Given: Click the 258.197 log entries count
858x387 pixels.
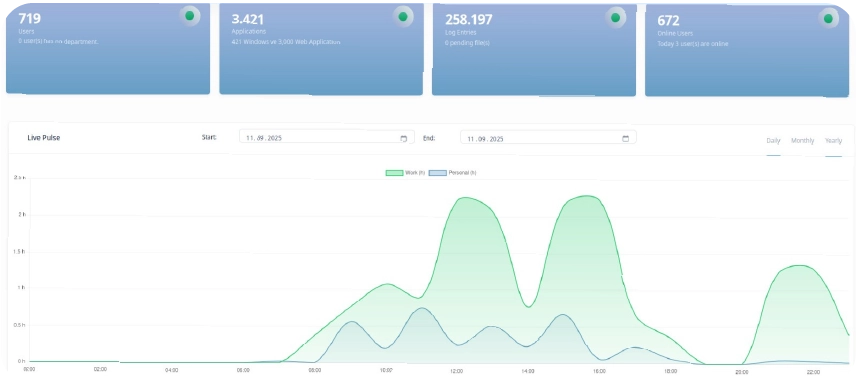Looking at the screenshot, I should (x=468, y=20).
